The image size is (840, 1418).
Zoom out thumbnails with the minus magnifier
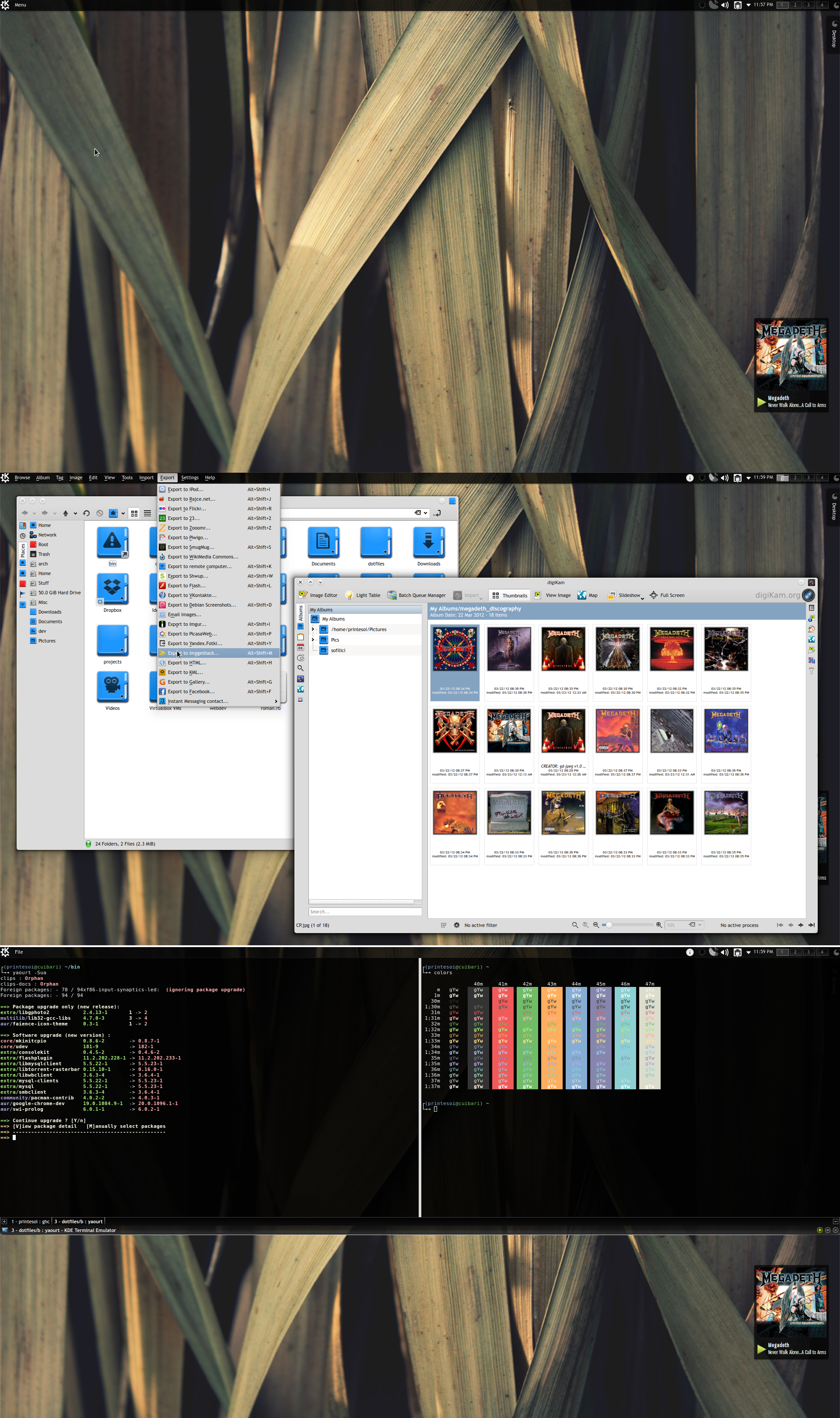click(596, 925)
